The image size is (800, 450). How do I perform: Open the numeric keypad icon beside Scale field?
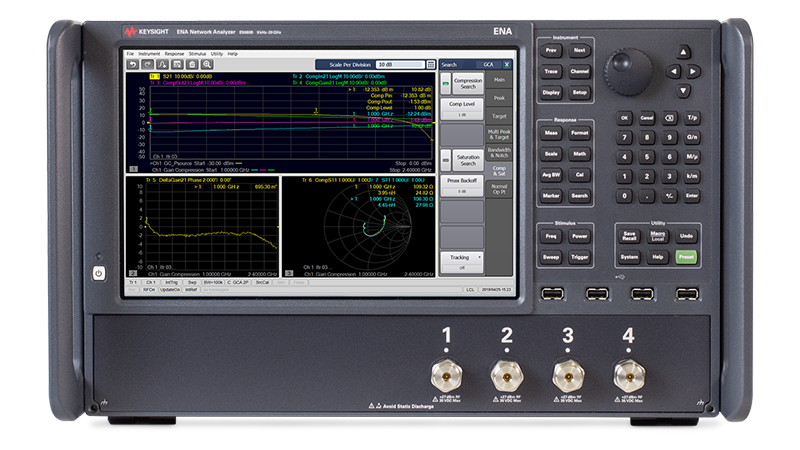pos(431,65)
